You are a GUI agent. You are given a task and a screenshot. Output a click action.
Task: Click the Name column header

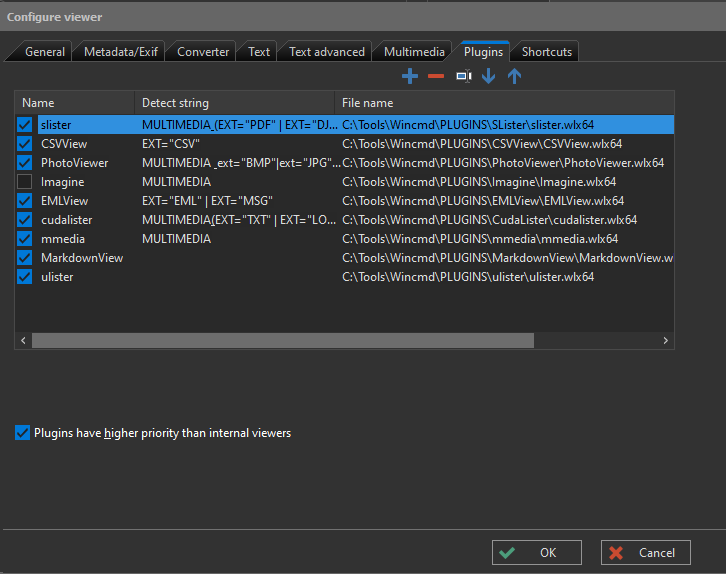point(75,103)
